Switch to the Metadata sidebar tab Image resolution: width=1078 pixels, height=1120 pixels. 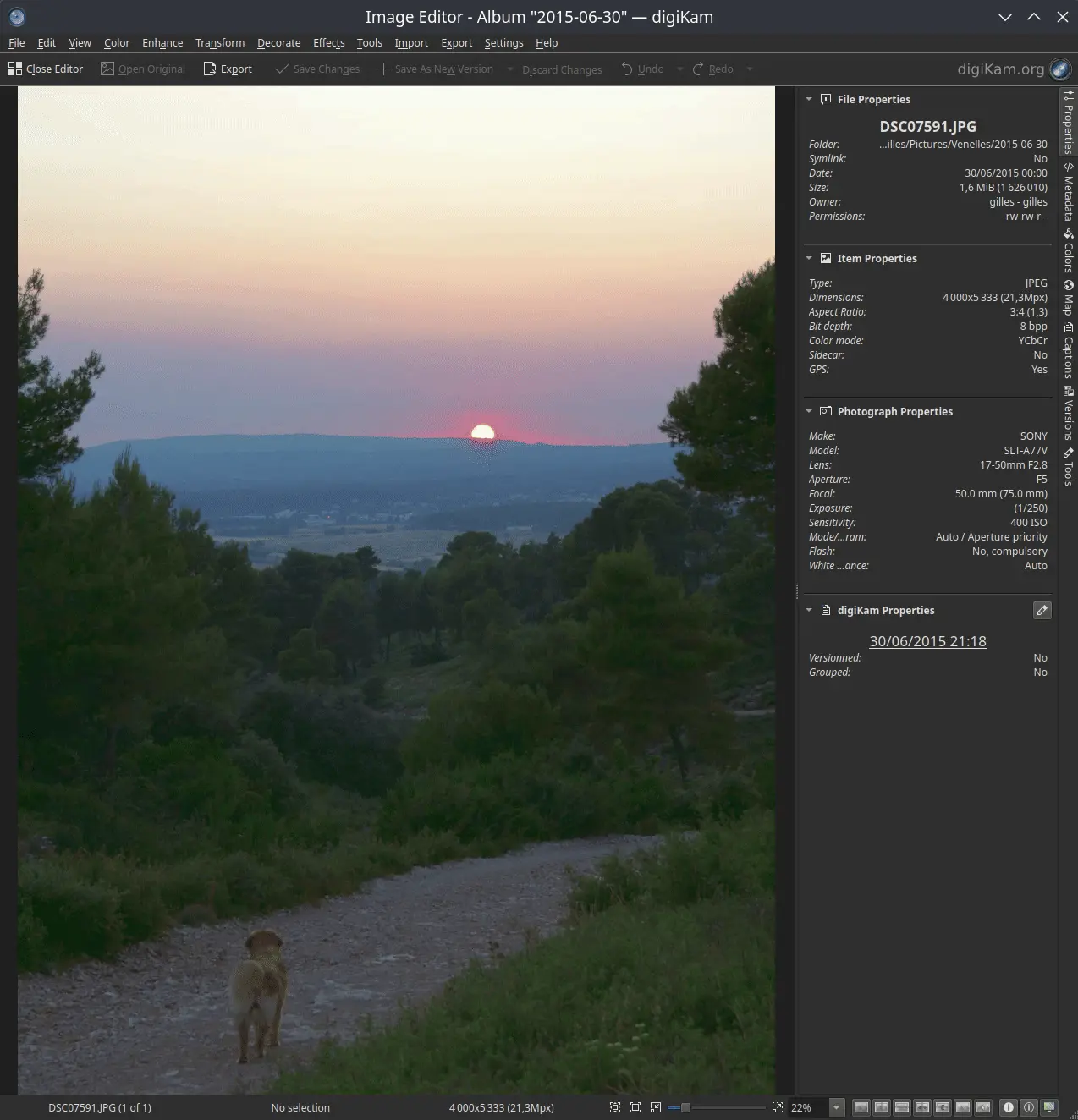(1069, 192)
